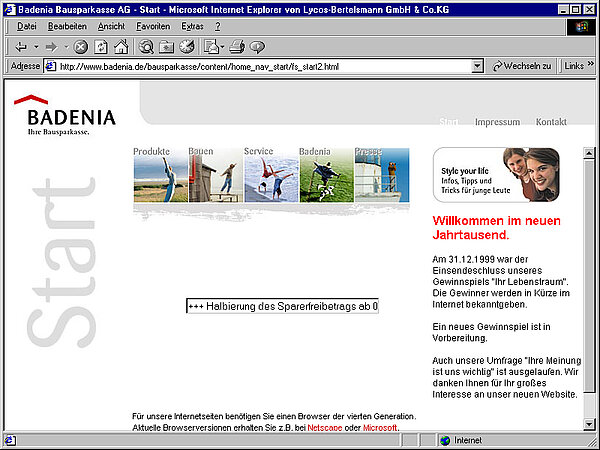The height and width of the screenshot is (450, 600).
Task: Refresh the page with Refresh icon
Action: (x=101, y=47)
